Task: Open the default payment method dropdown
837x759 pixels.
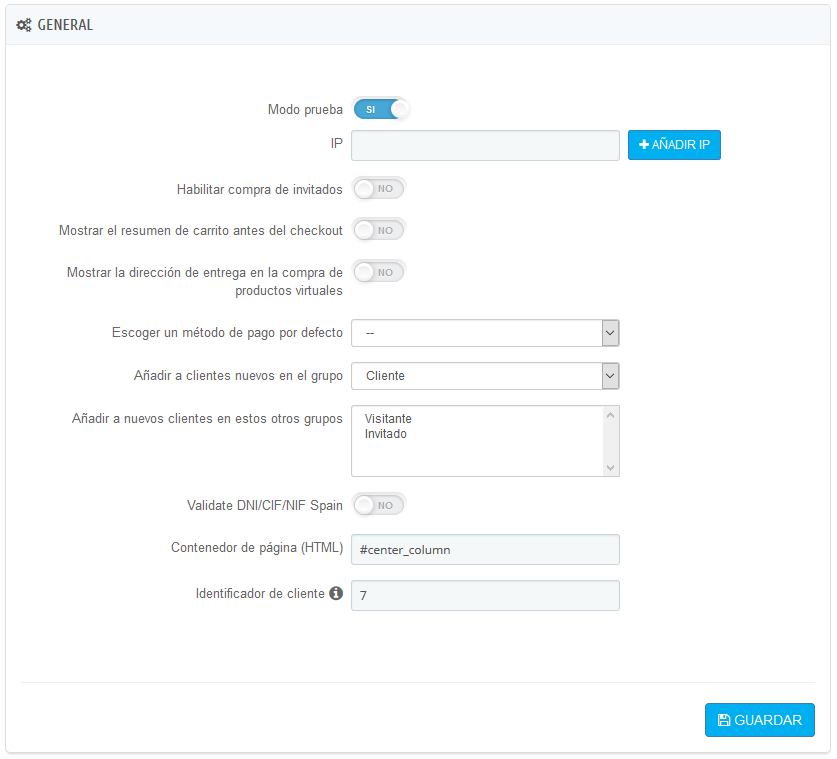Action: point(485,333)
